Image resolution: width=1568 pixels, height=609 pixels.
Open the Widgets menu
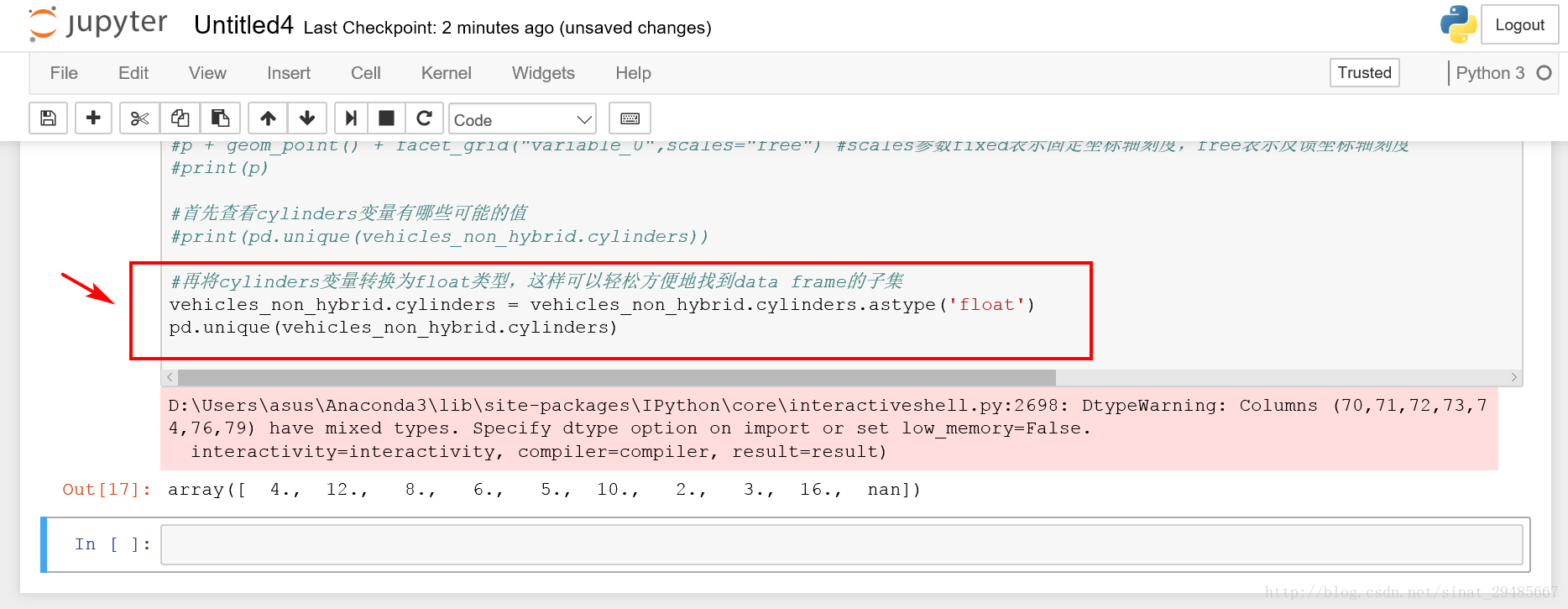click(543, 73)
